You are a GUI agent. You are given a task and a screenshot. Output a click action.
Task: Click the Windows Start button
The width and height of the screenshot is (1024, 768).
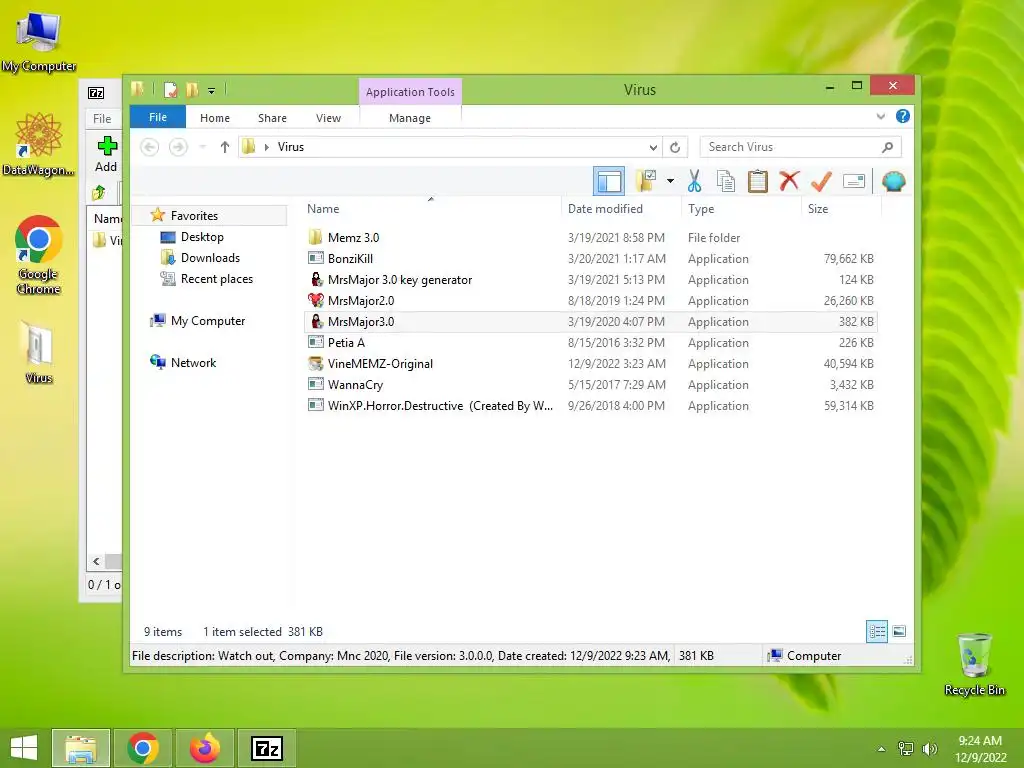[24, 748]
